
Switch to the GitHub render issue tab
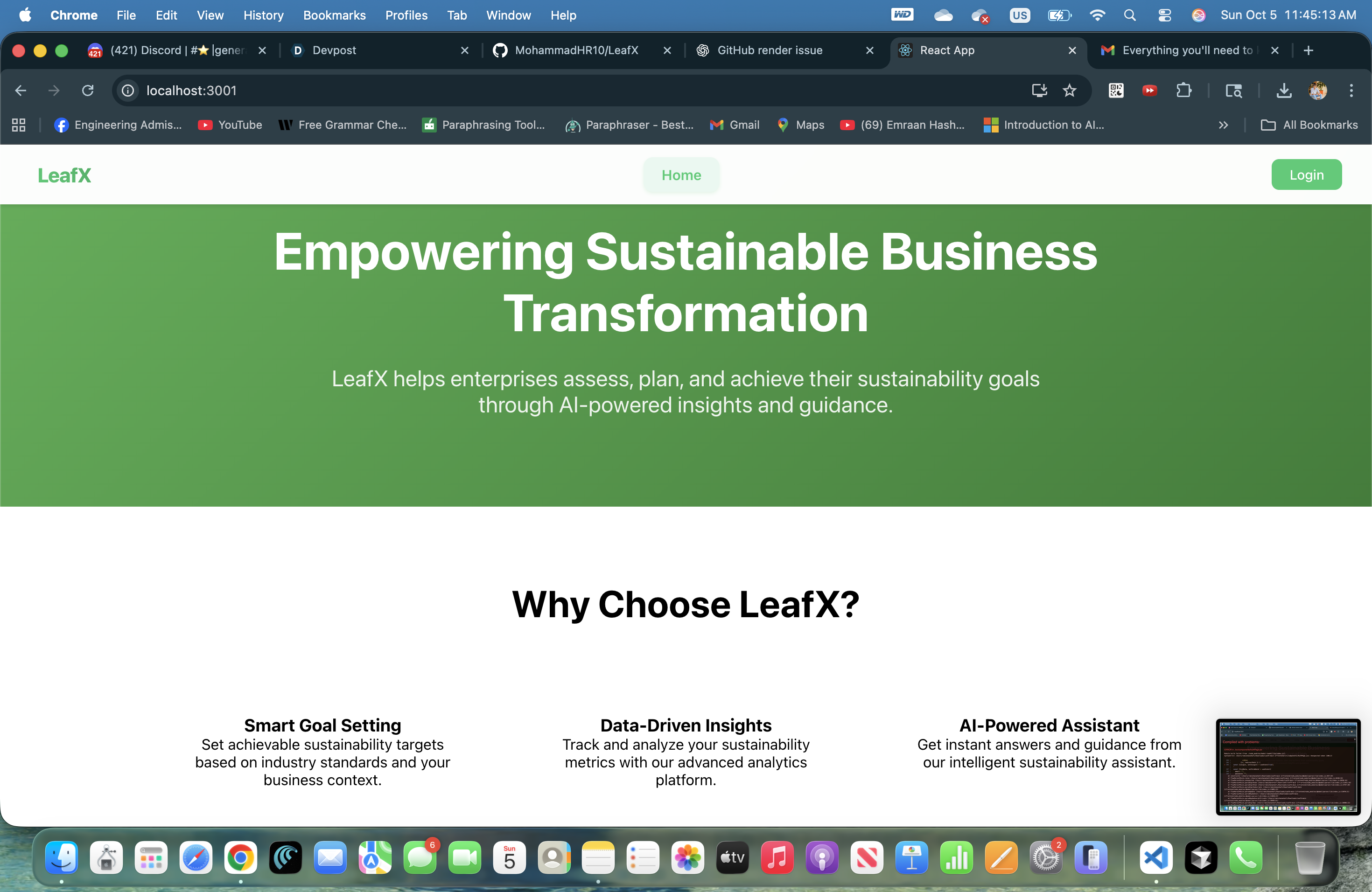[x=769, y=50]
